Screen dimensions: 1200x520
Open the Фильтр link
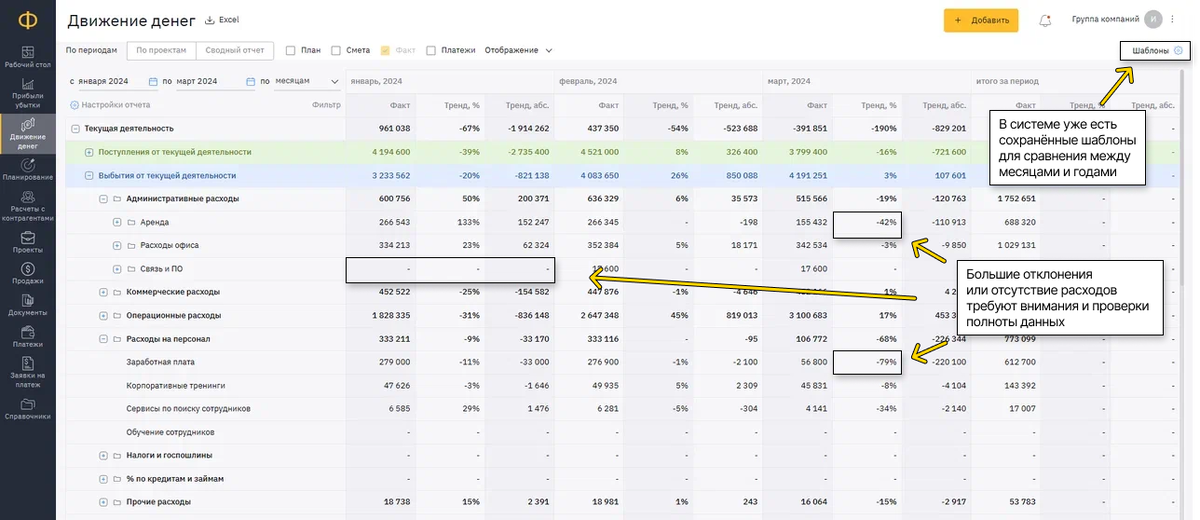coord(326,105)
